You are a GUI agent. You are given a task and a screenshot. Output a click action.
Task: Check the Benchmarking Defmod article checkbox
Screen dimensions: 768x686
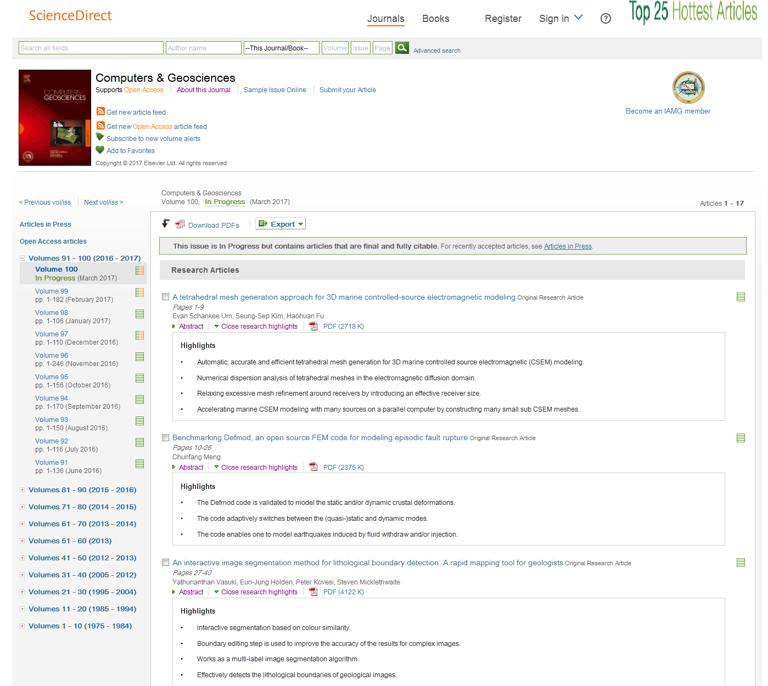[x=166, y=438]
